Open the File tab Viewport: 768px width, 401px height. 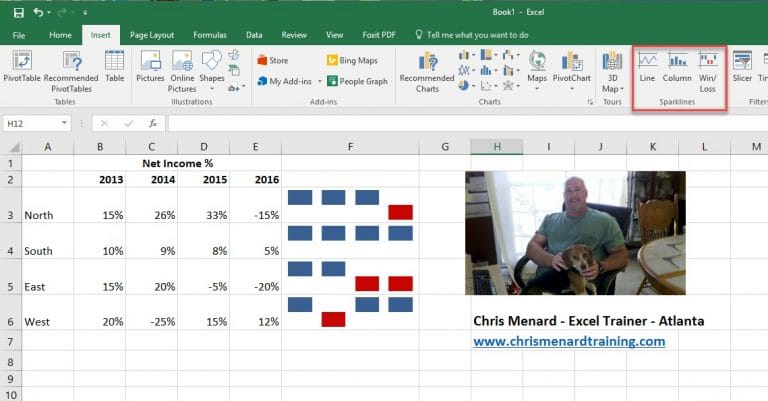click(19, 35)
